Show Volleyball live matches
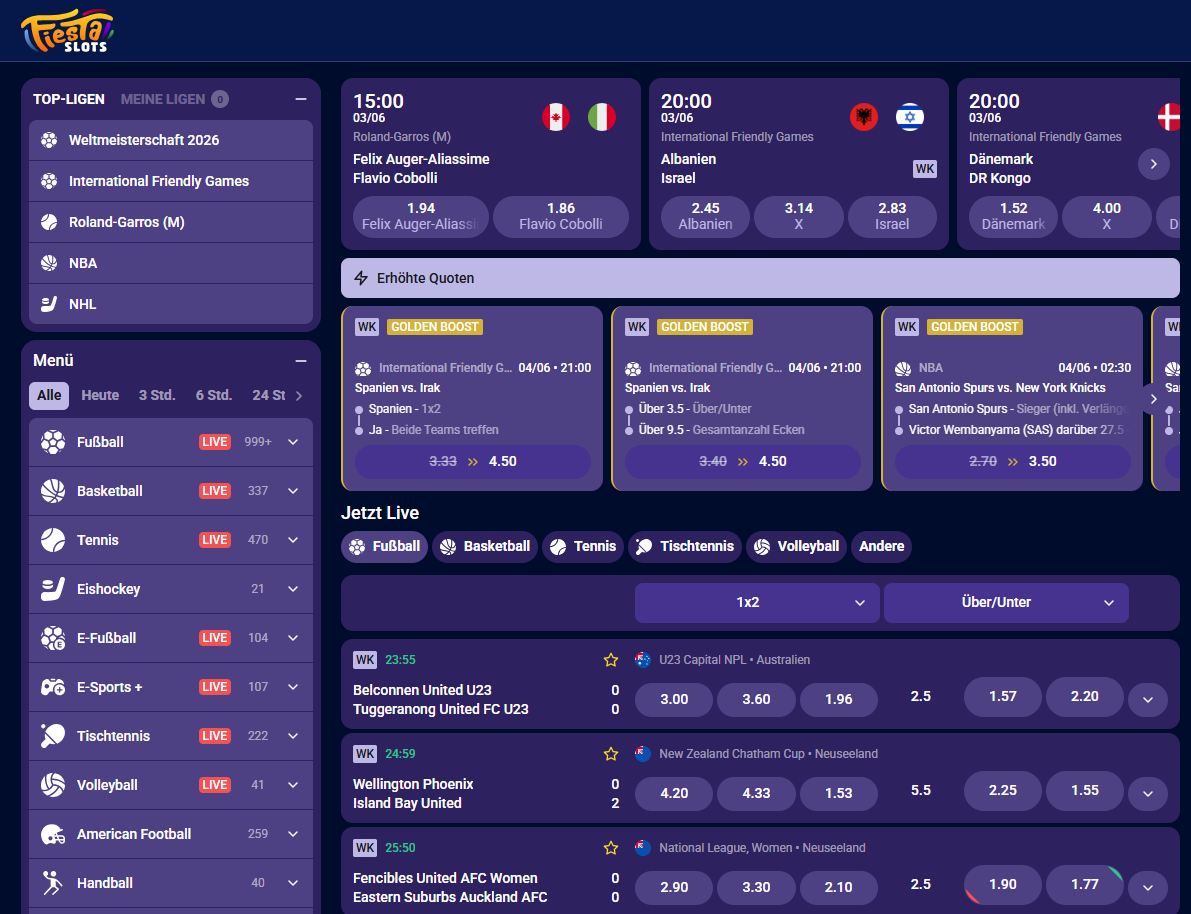This screenshot has width=1191, height=914. (797, 546)
